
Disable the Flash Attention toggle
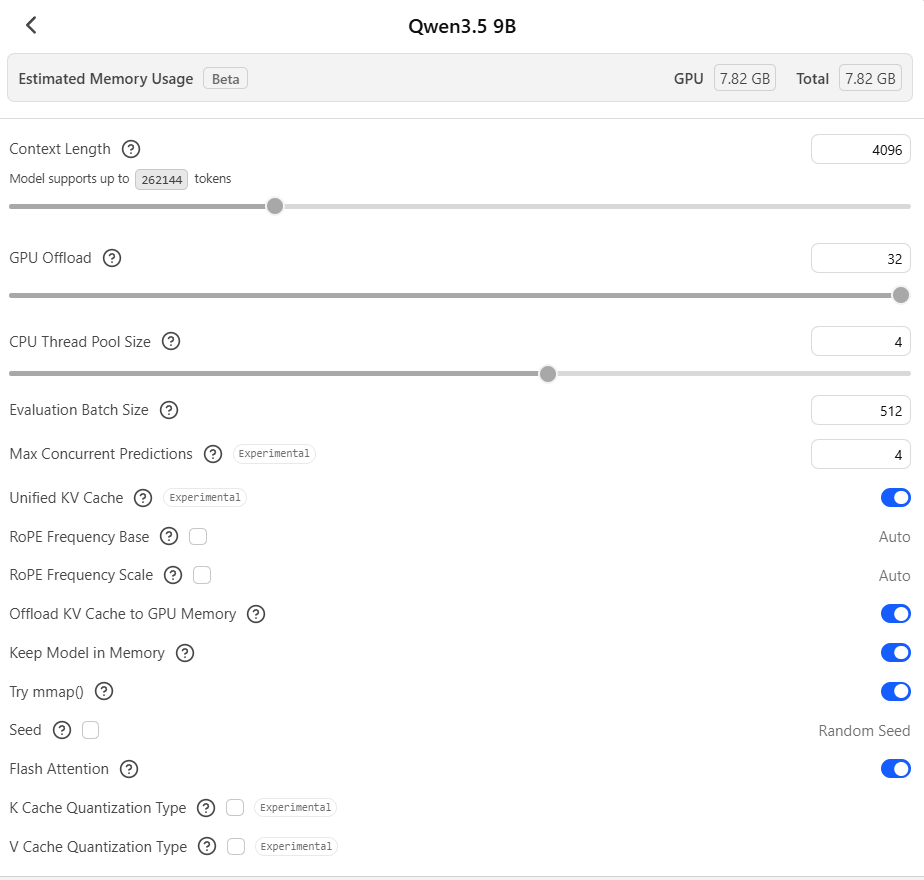click(895, 769)
